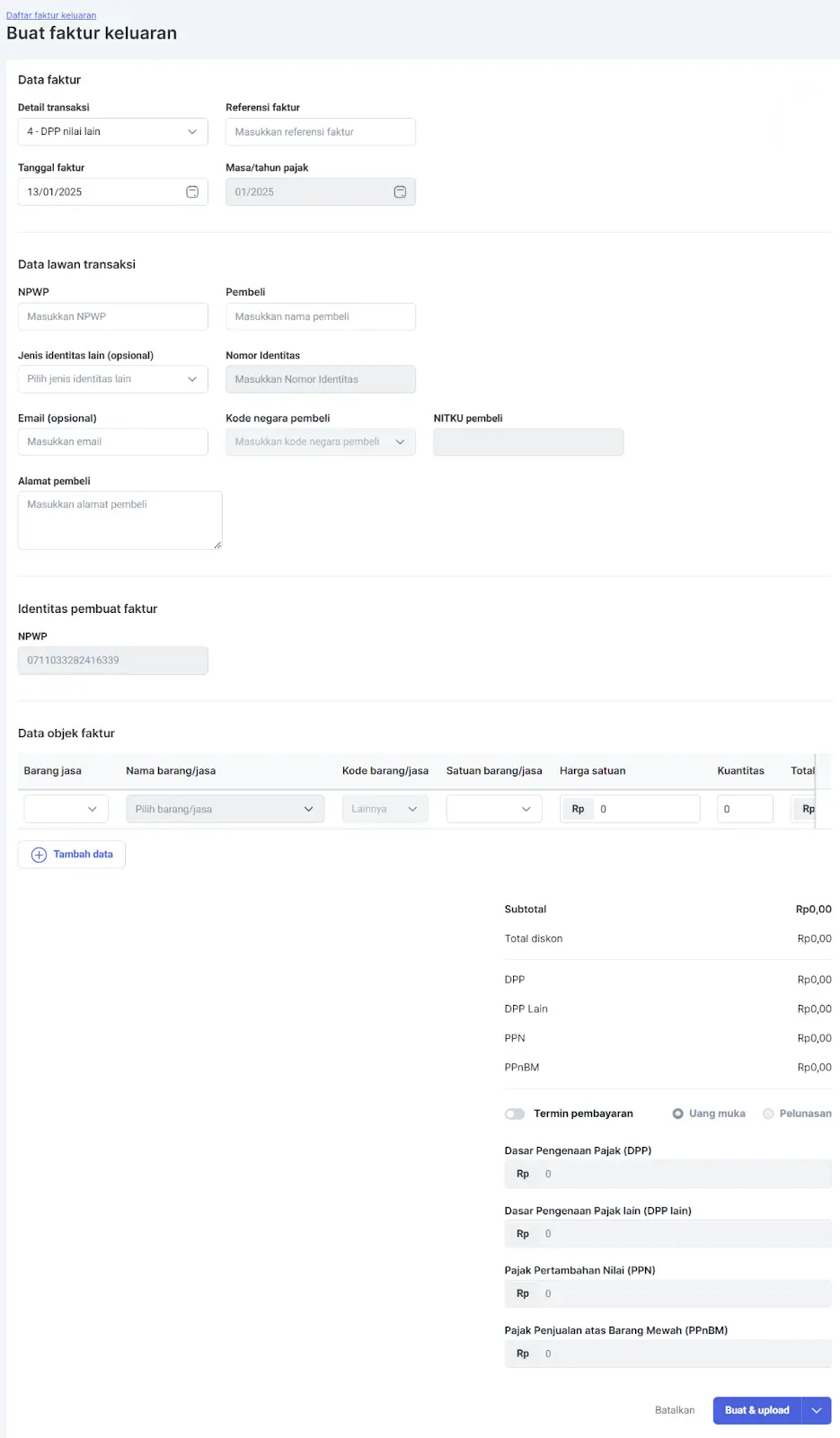Open the Satuan barang/jasa dropdown
Screen dimensions: 840x1438
click(x=494, y=809)
